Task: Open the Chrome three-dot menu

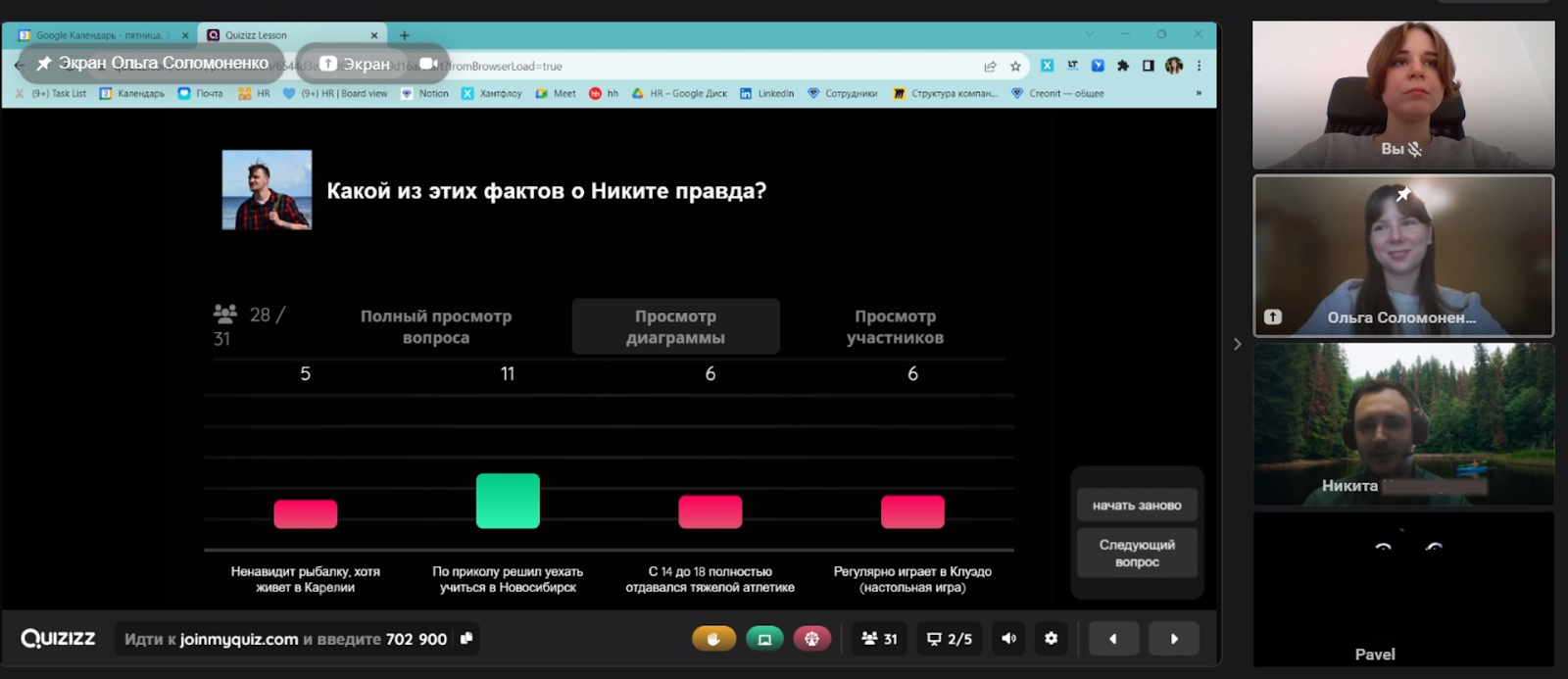Action: tap(1199, 66)
